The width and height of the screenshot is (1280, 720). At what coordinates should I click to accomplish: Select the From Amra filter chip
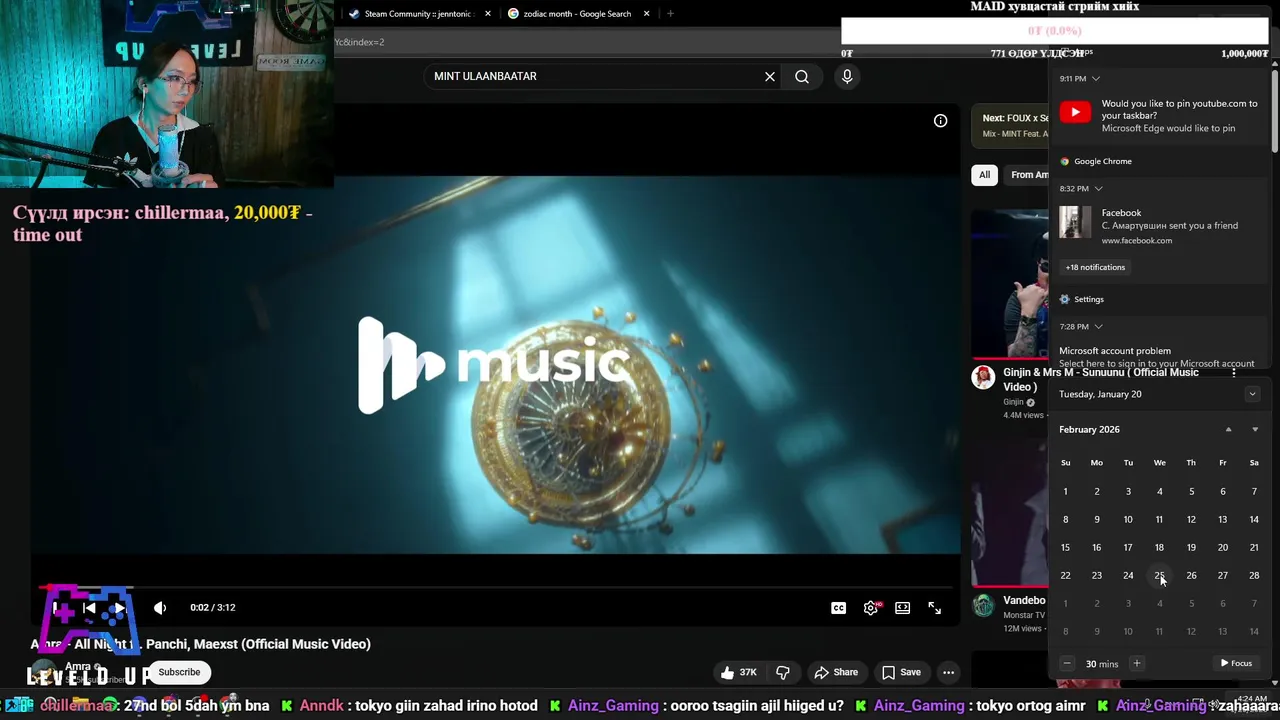click(1027, 175)
